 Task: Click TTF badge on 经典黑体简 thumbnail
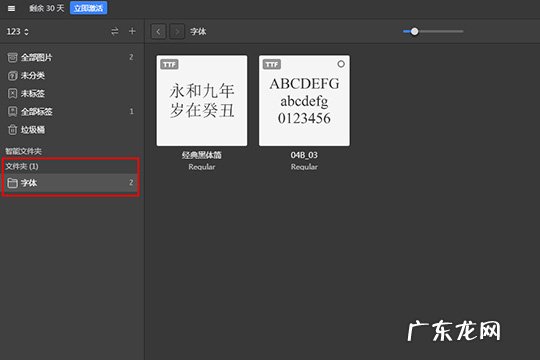(x=169, y=64)
